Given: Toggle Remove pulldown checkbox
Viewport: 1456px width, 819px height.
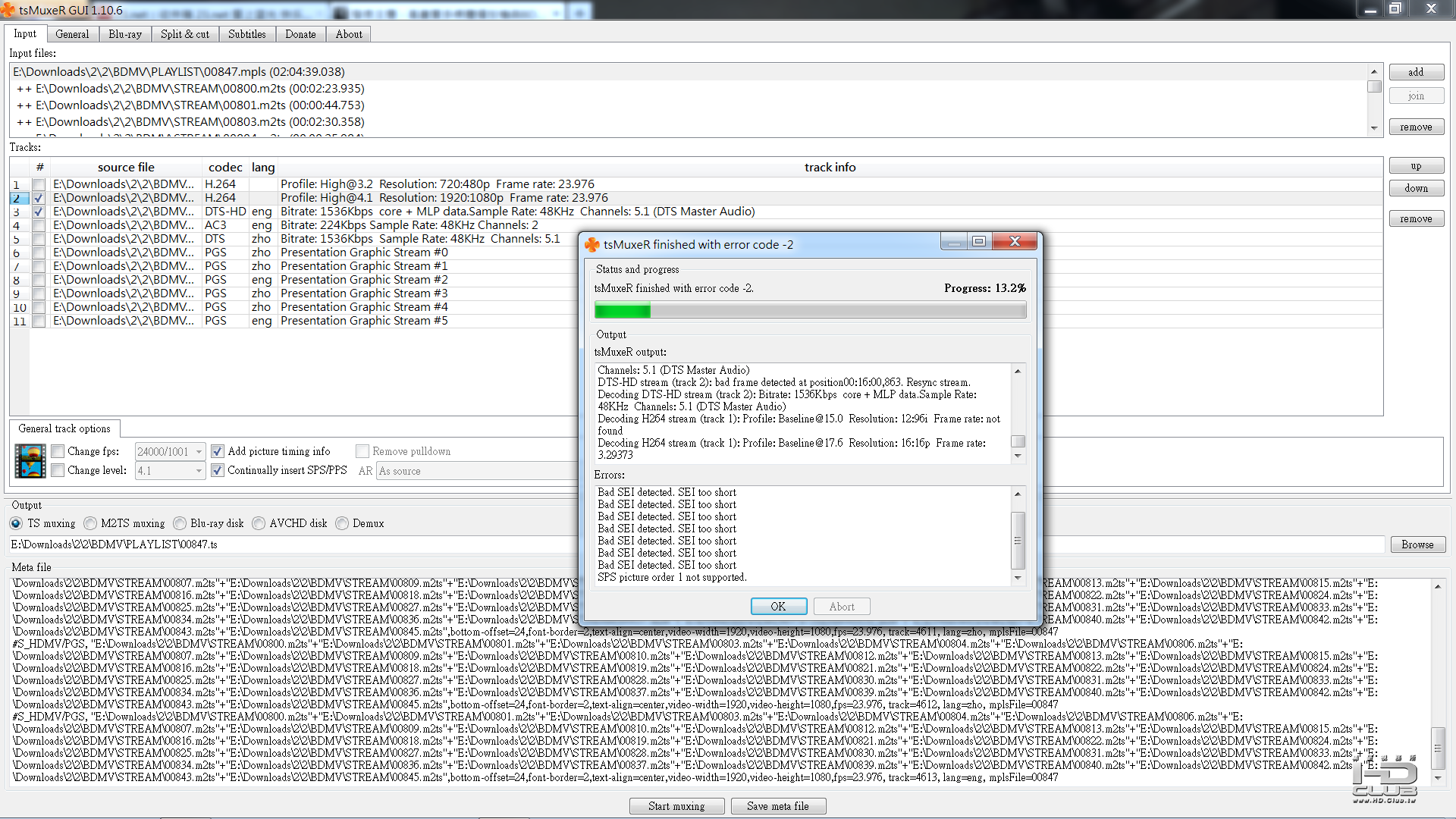Looking at the screenshot, I should tap(362, 451).
